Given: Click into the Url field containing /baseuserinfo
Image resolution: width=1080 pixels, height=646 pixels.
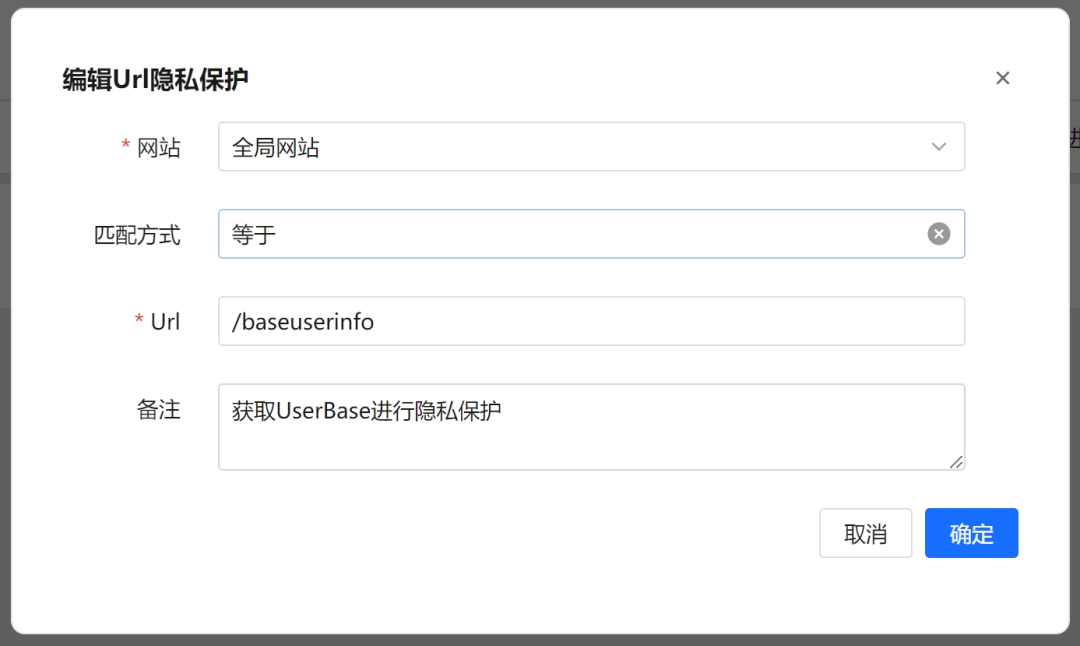Looking at the screenshot, I should (590, 321).
